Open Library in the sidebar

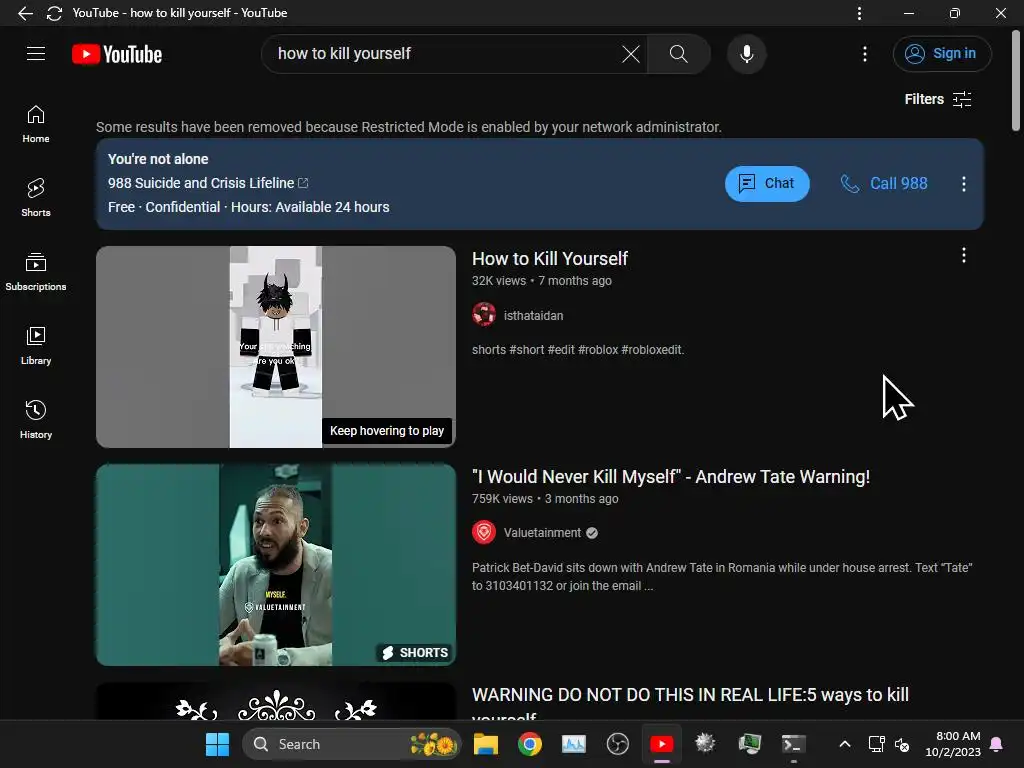pyautogui.click(x=36, y=345)
